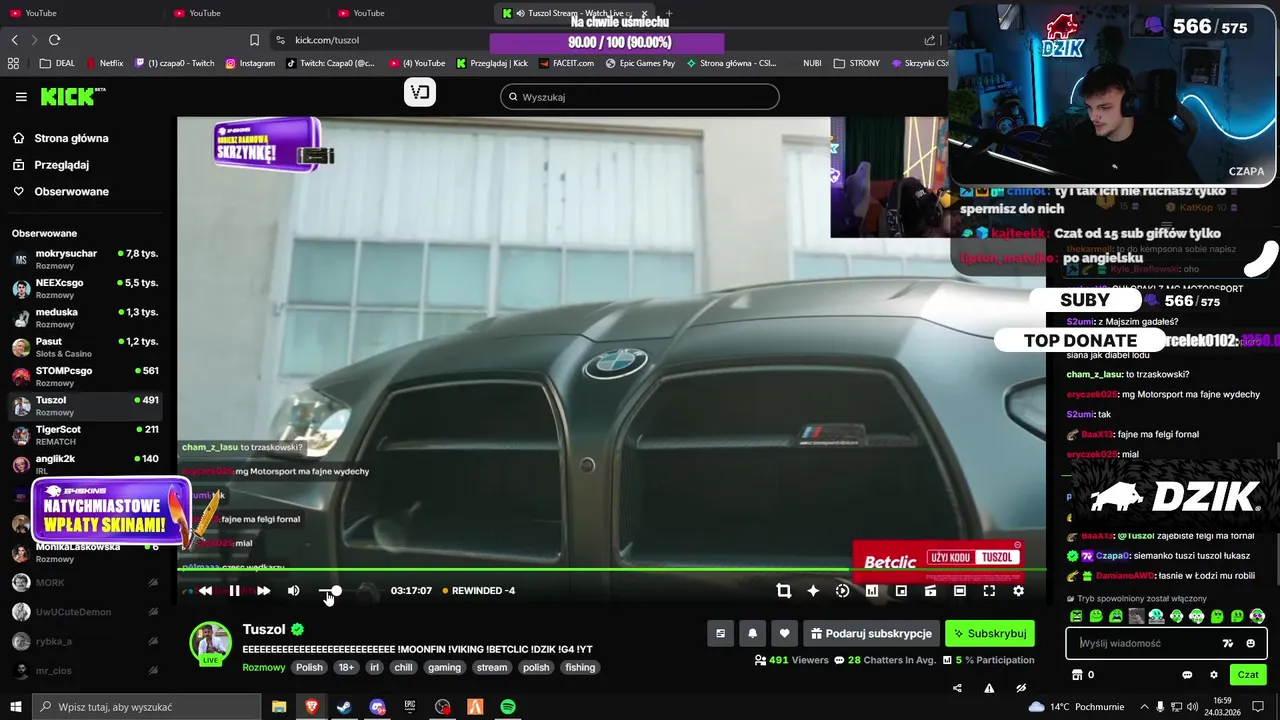The image size is (1280, 720).
Task: Click the gaming tag
Action: point(445,667)
